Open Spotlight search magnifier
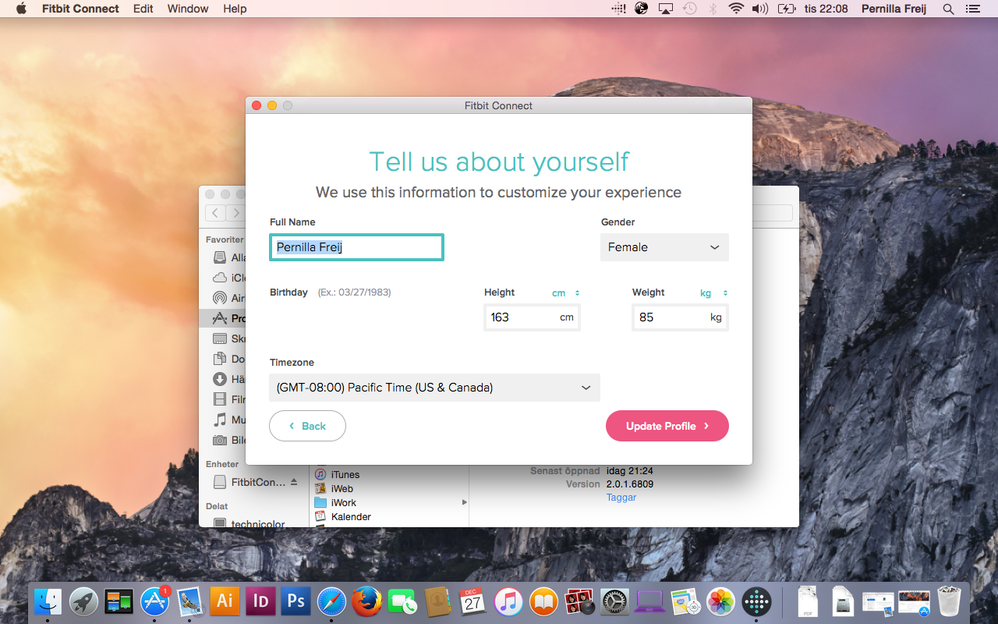Image resolution: width=998 pixels, height=624 pixels. (x=948, y=9)
